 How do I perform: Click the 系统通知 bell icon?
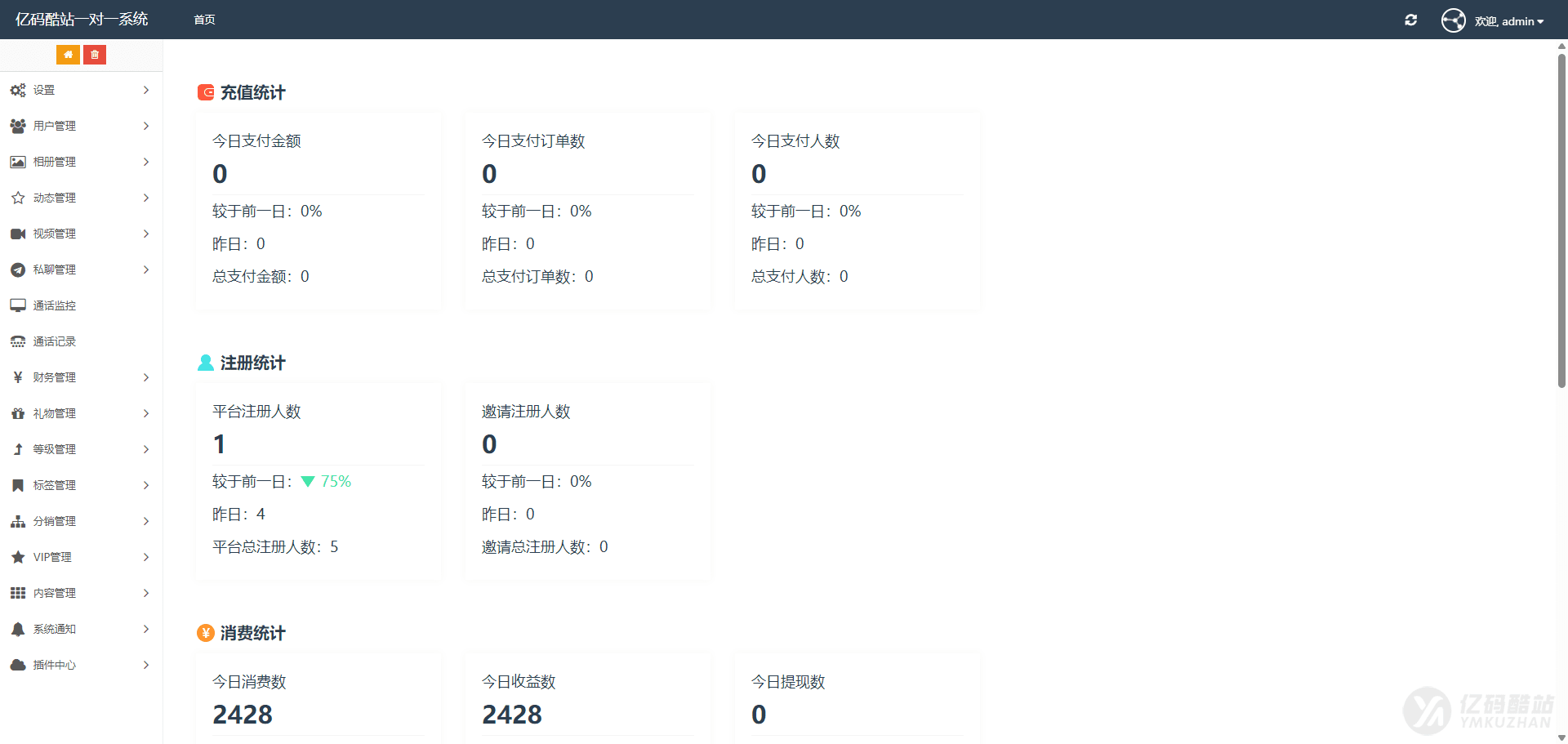pyautogui.click(x=18, y=629)
